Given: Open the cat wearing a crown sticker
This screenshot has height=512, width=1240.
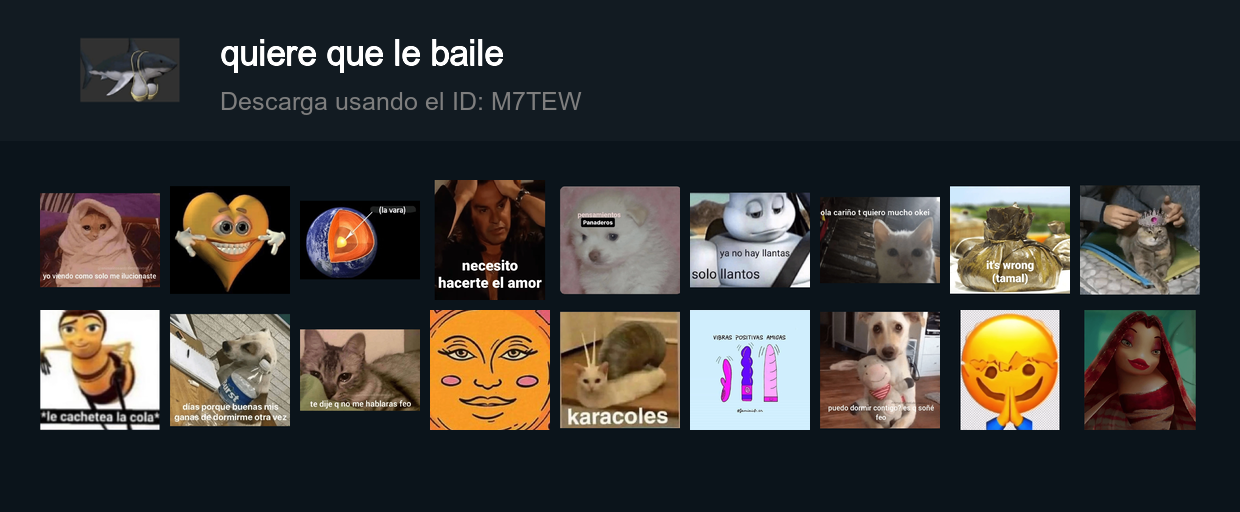Looking at the screenshot, I should (x=1140, y=240).
